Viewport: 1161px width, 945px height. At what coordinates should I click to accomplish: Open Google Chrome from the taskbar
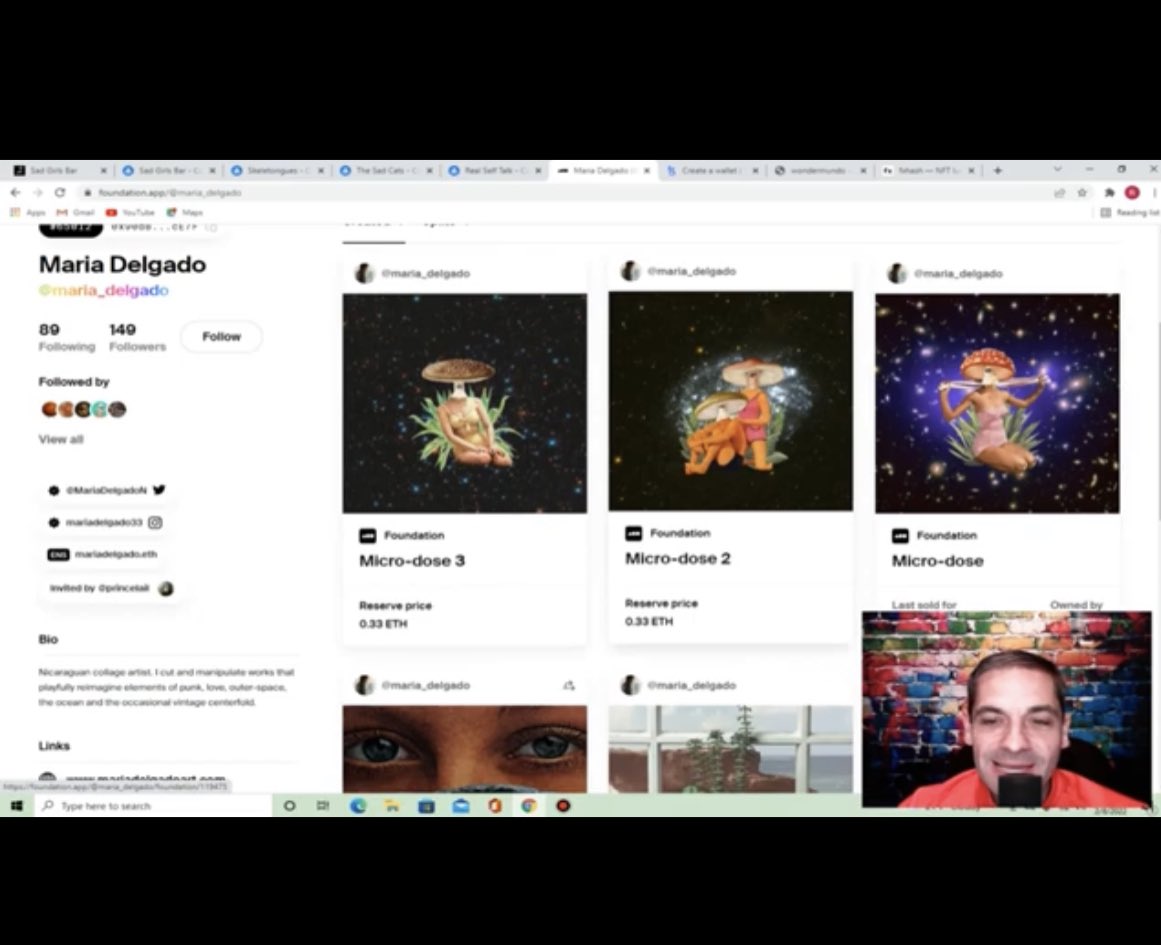click(x=529, y=806)
